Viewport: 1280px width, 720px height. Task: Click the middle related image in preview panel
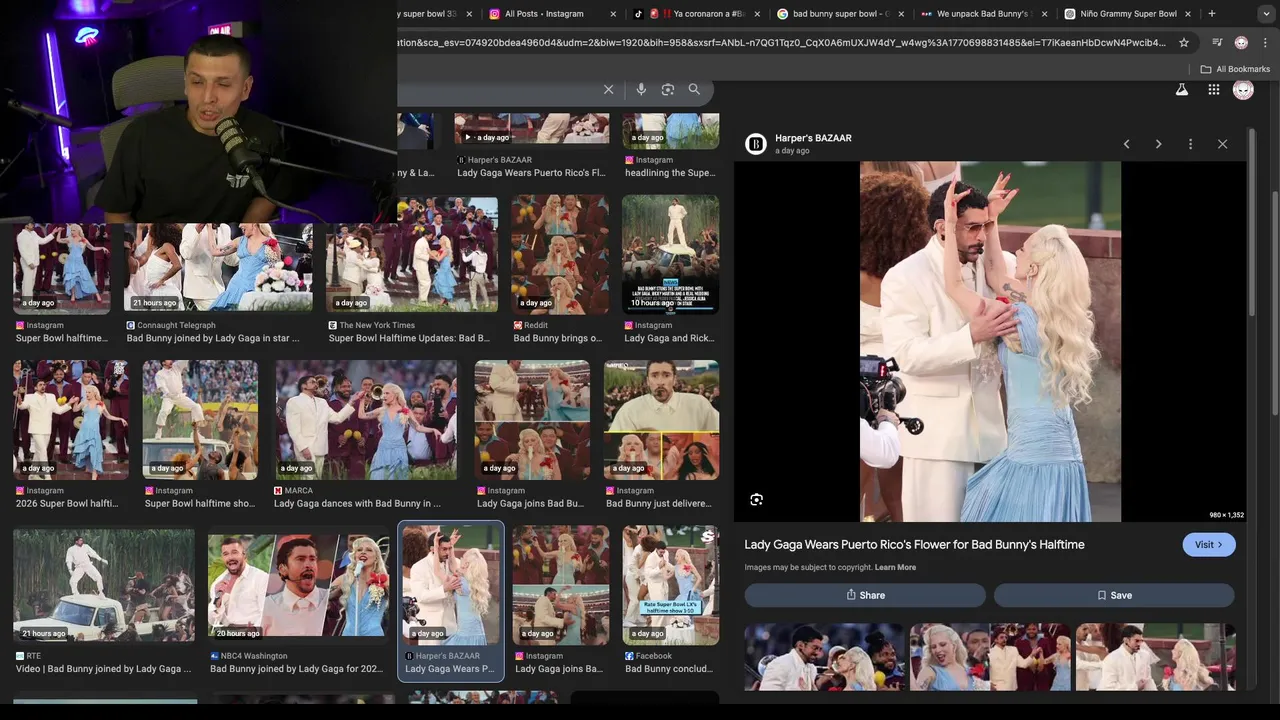(990, 657)
